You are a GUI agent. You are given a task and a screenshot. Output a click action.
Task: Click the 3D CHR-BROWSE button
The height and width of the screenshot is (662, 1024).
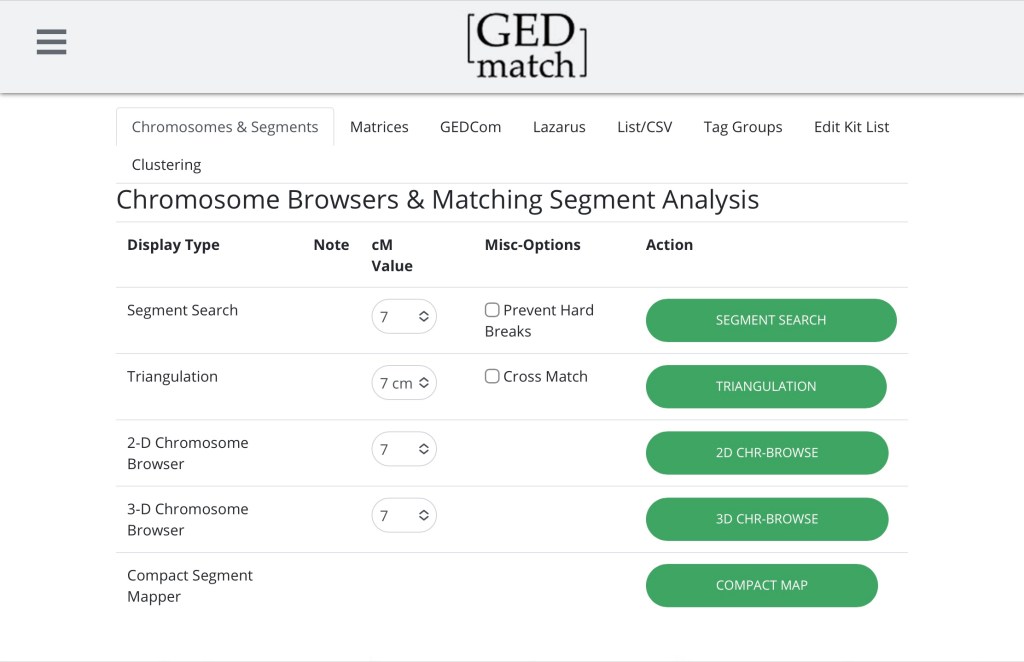[x=767, y=519]
